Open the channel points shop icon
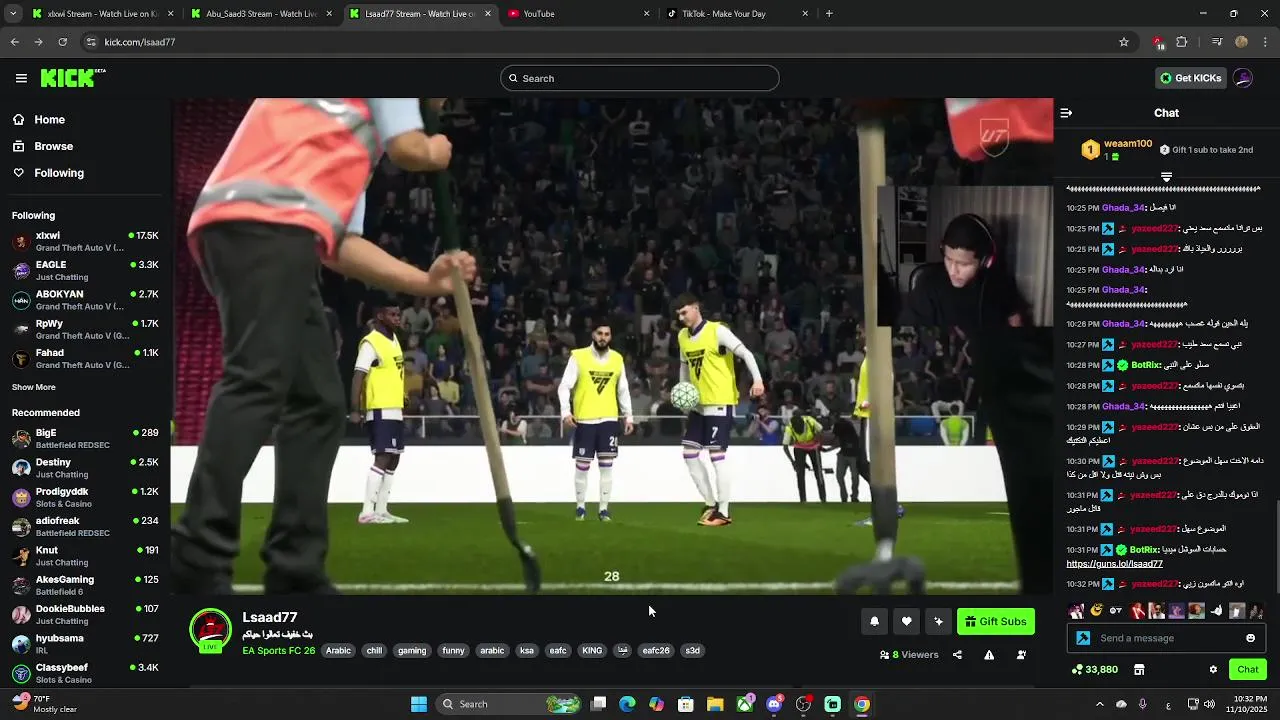 coord(1138,669)
